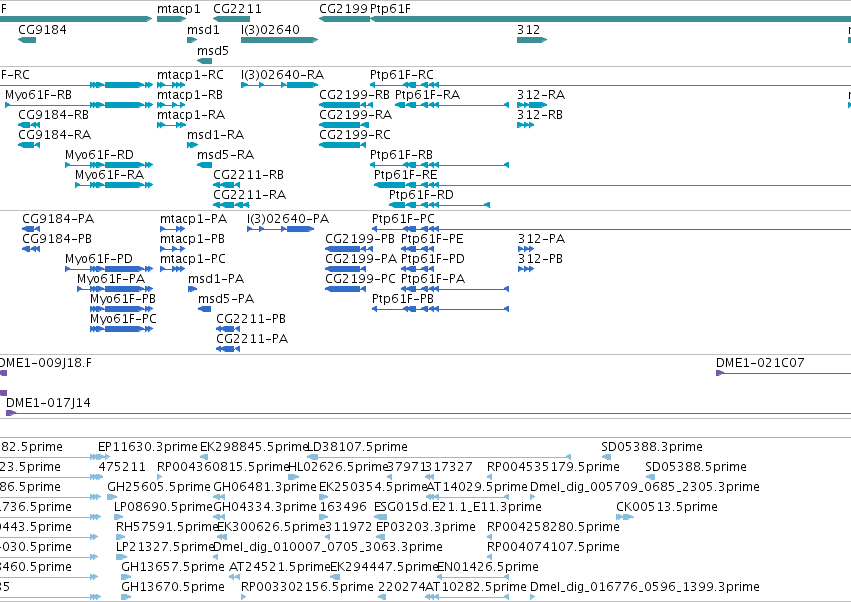The height and width of the screenshot is (602, 851).
Task: Click the CK00513.5prime EST label
Action: 666,508
